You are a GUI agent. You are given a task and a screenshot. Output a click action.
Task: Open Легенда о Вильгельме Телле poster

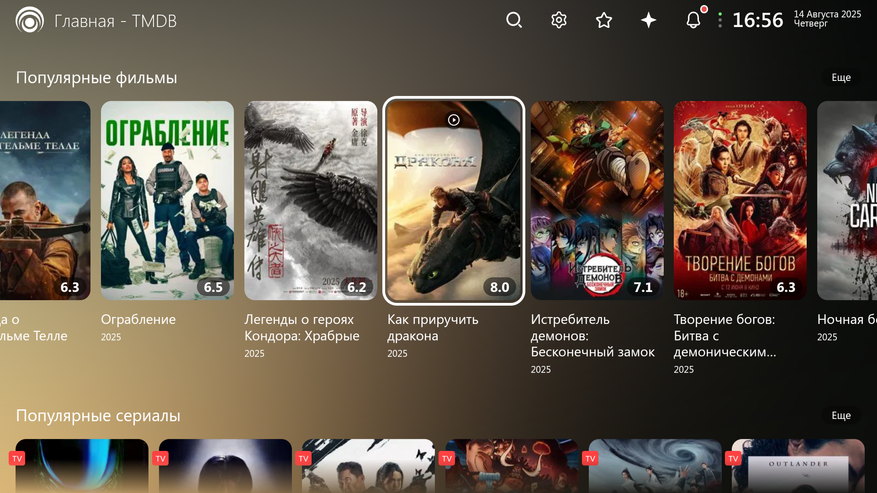(x=45, y=200)
